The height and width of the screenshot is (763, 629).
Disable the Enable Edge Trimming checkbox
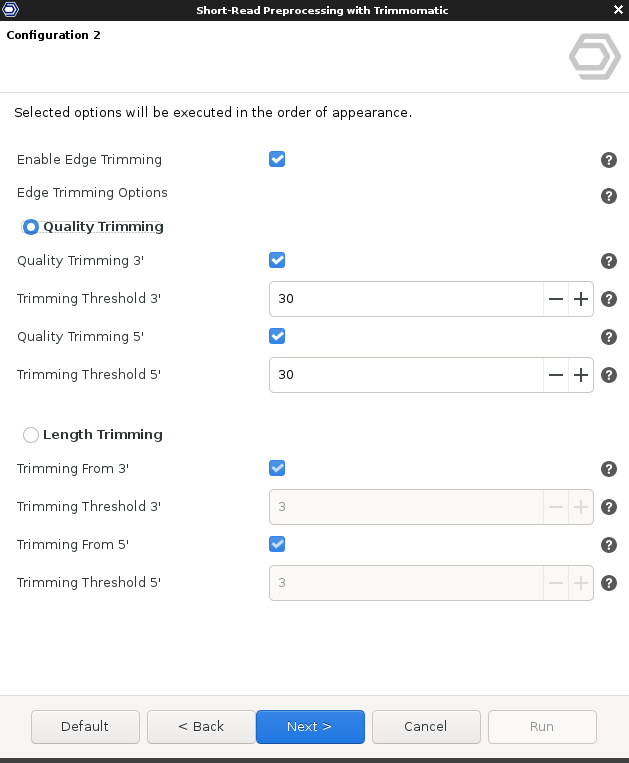point(277,159)
